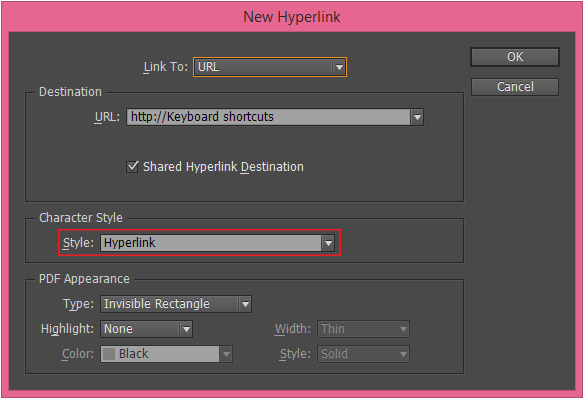Open the PDF Appearance Style dropdown showing Solid
The height and width of the screenshot is (399, 584).
(363, 354)
